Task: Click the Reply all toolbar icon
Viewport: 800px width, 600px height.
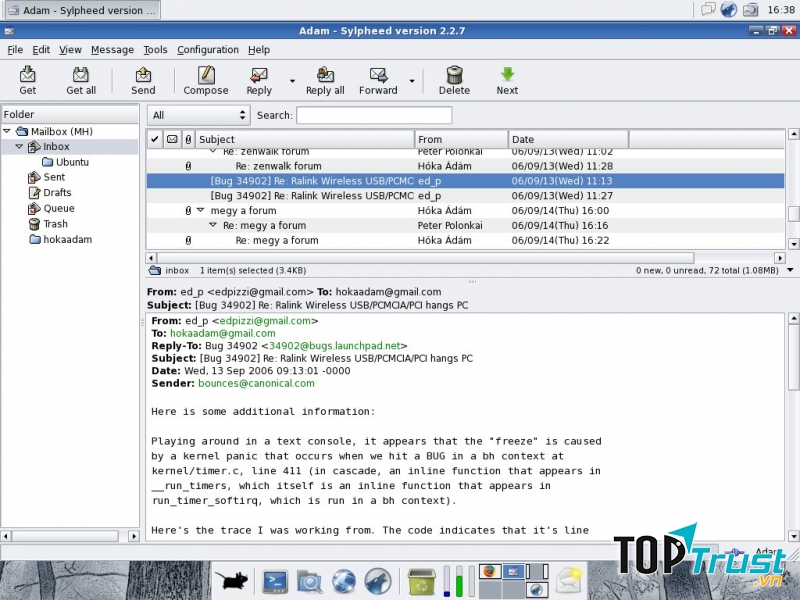Action: click(x=325, y=80)
